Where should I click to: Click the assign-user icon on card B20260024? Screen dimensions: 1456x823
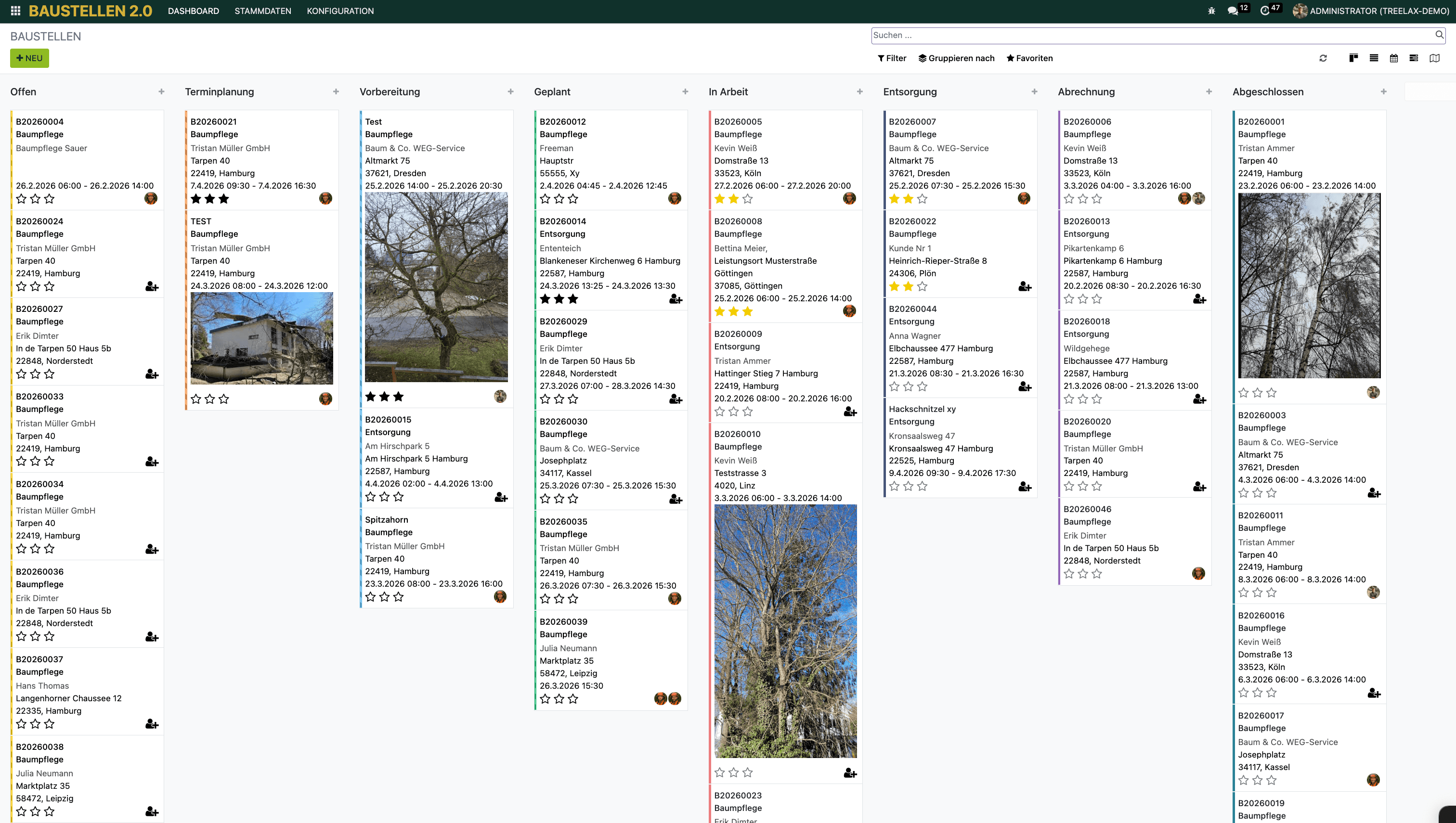(152, 286)
